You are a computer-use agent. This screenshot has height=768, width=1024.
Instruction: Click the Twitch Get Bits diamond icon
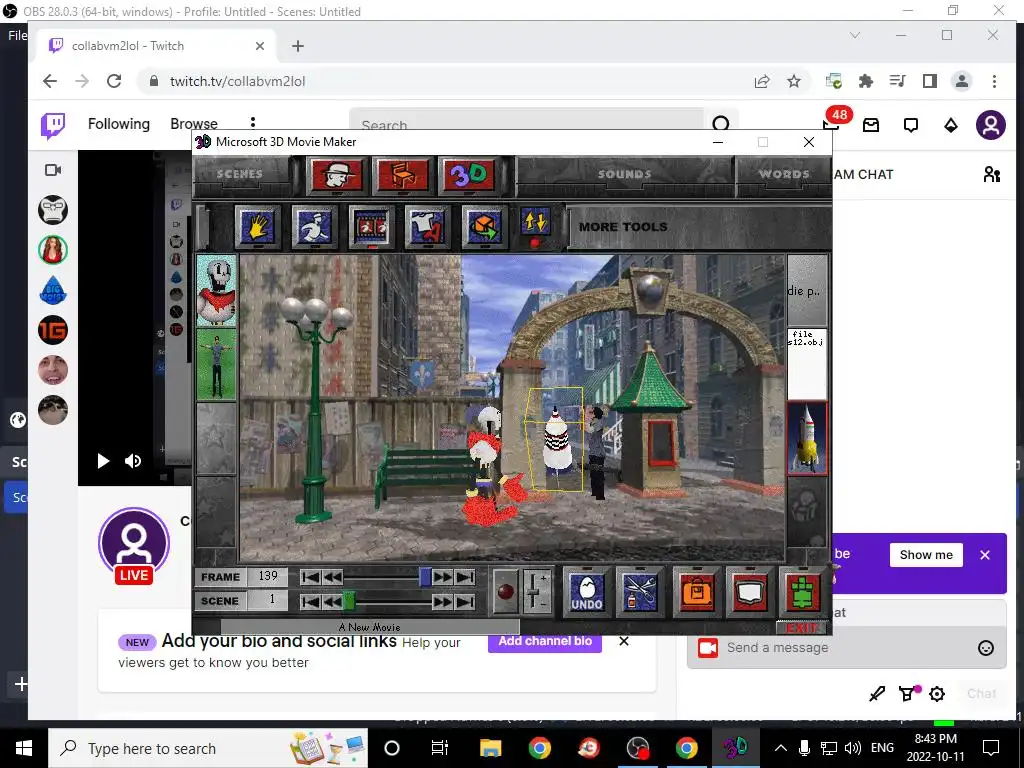pos(951,125)
